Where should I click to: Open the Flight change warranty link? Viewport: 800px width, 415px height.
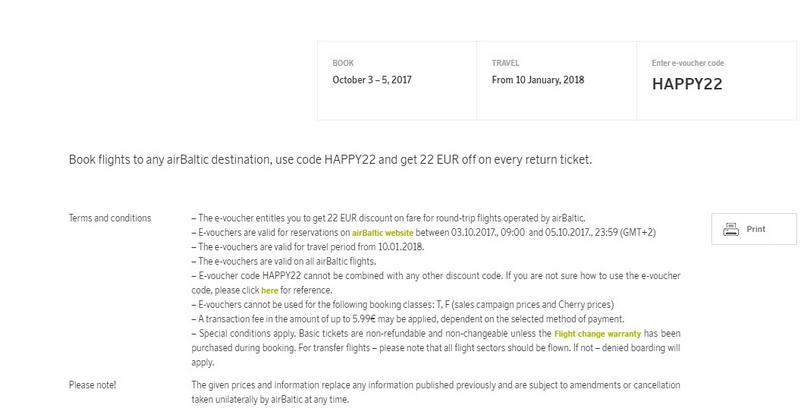tap(597, 334)
